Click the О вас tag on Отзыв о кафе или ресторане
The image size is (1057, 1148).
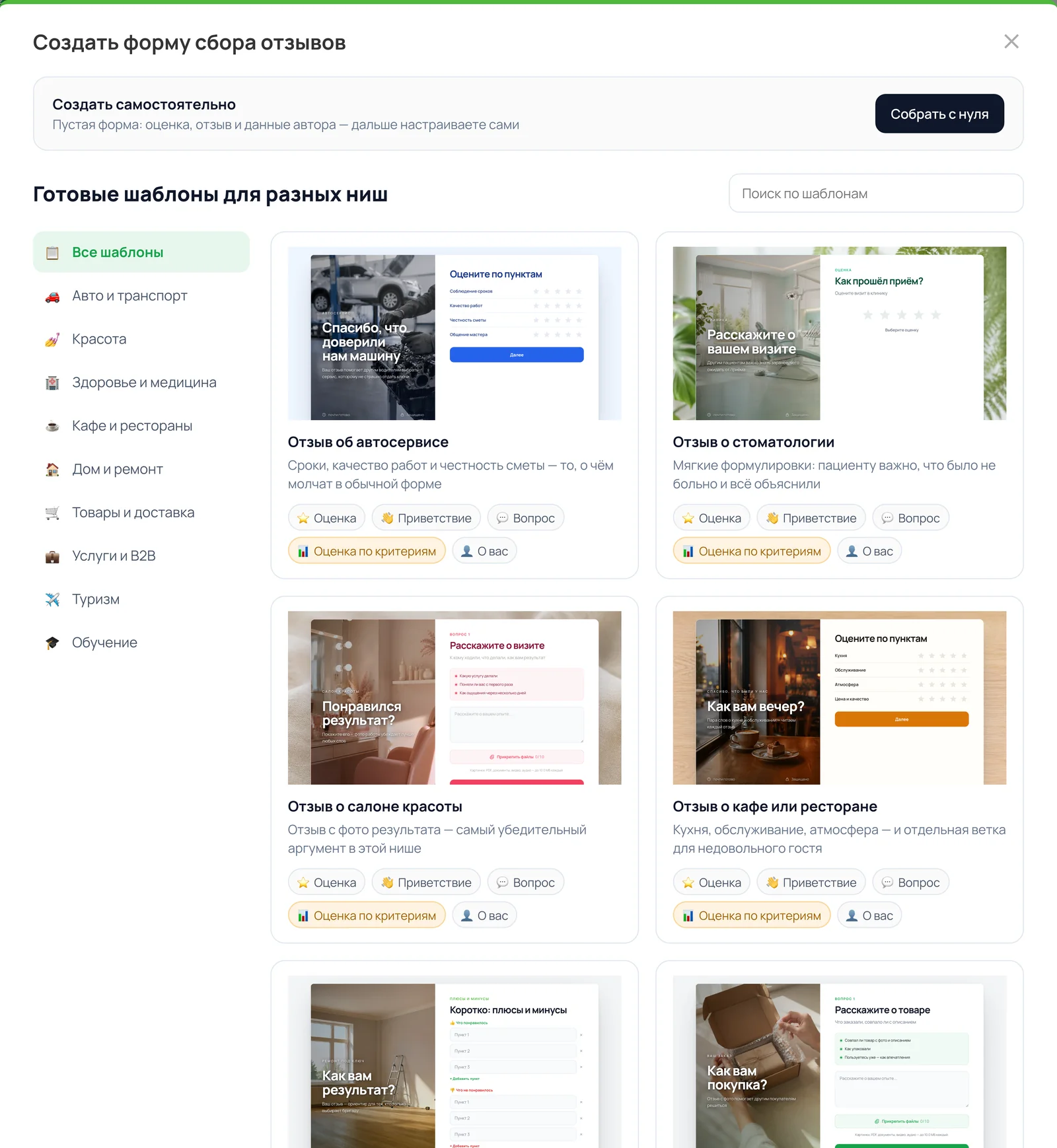(869, 915)
